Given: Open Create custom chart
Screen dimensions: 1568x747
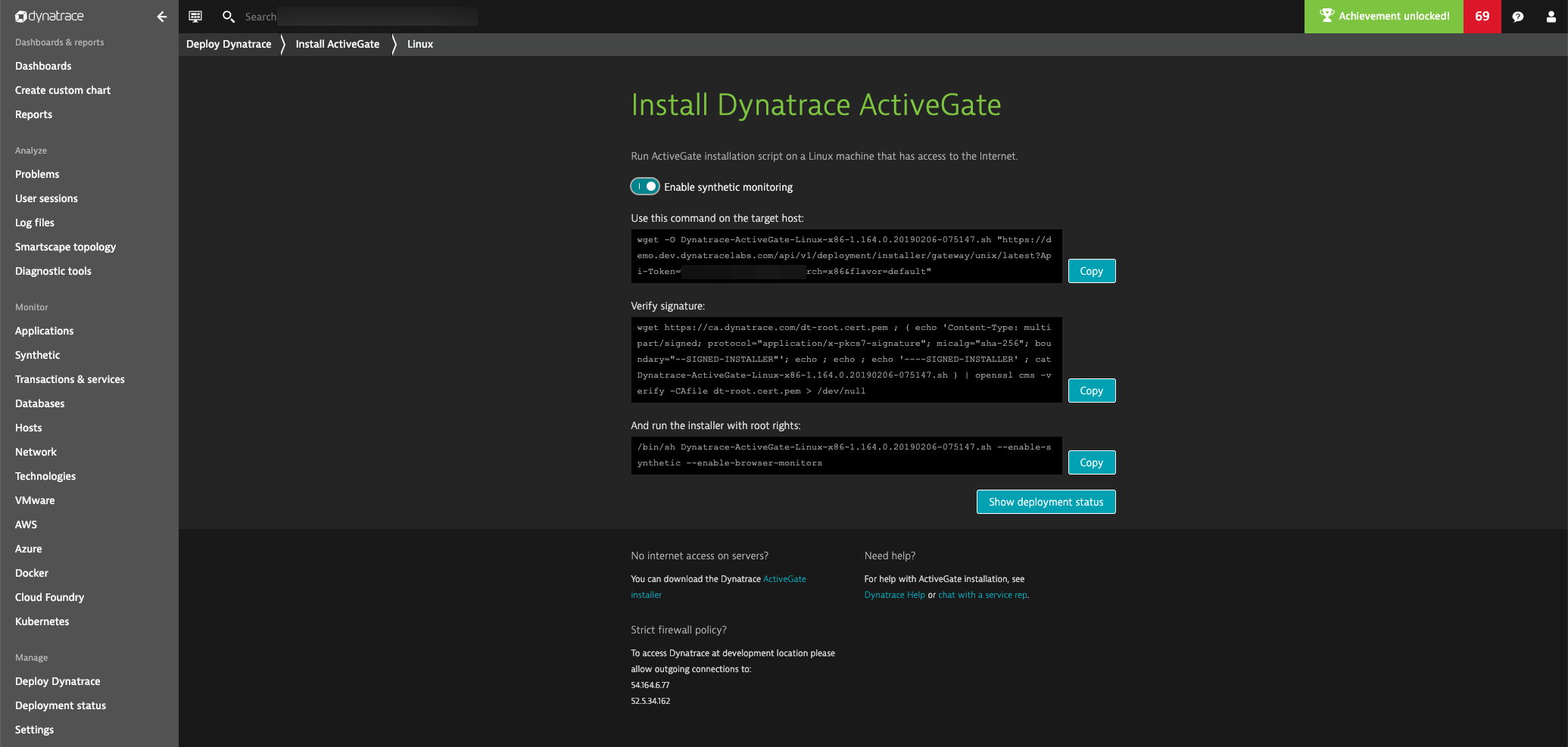Looking at the screenshot, I should 63,90.
